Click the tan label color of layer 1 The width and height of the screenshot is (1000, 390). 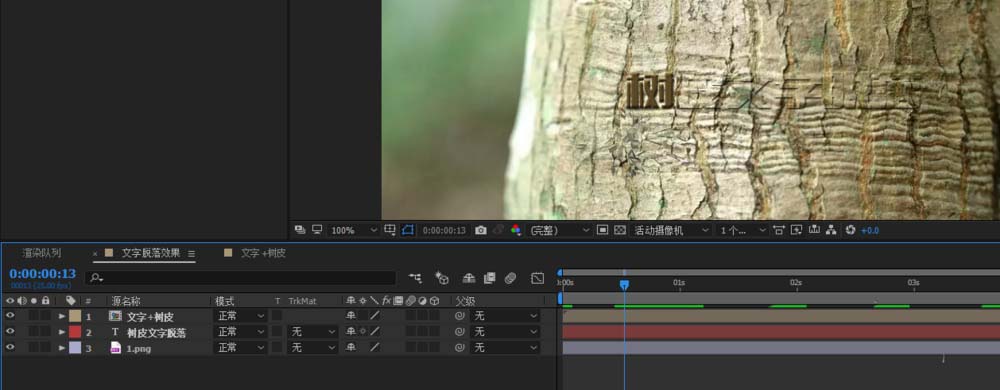pyautogui.click(x=75, y=316)
